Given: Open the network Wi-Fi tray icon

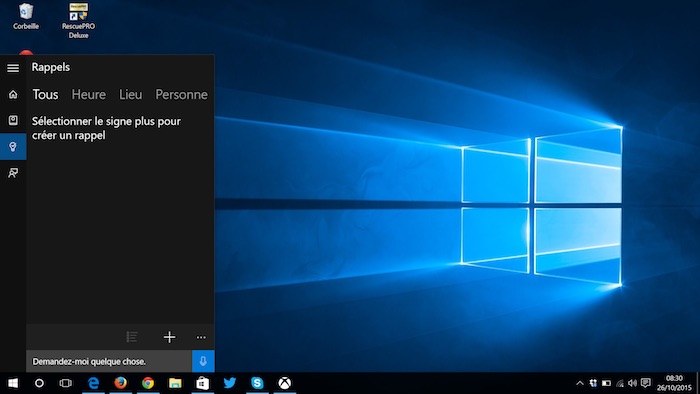Looking at the screenshot, I should [x=620, y=383].
